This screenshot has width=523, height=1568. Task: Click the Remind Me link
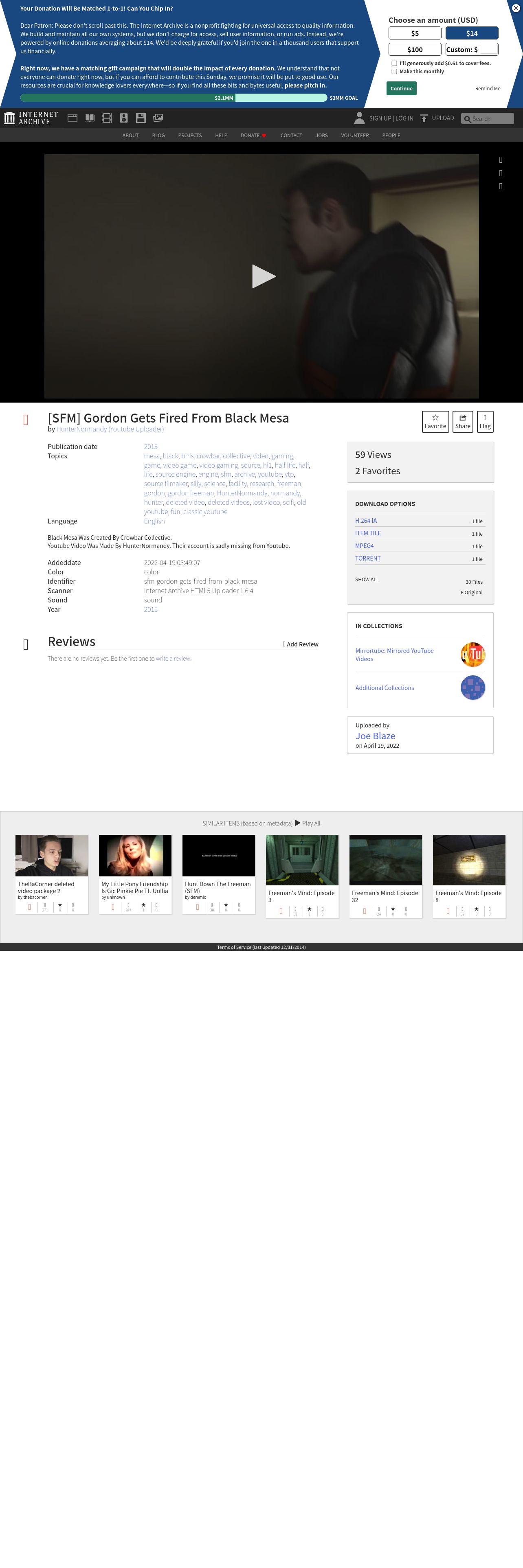pos(488,89)
